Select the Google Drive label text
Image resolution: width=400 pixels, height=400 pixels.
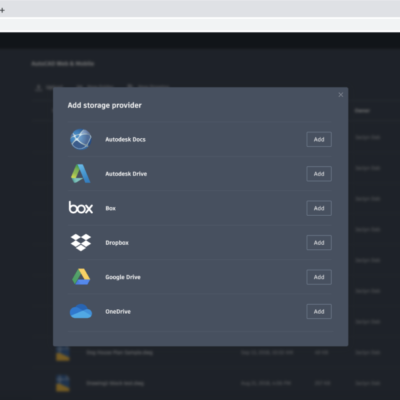[123, 277]
